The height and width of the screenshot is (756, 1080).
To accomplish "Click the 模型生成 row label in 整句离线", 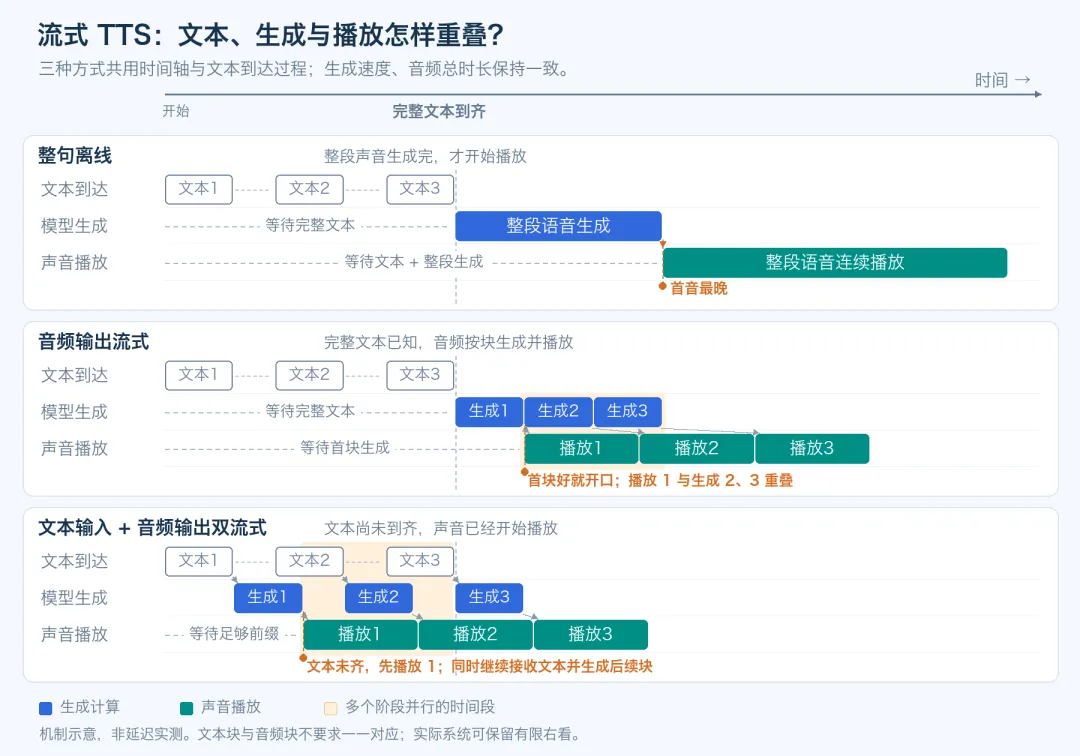I will click(x=74, y=226).
